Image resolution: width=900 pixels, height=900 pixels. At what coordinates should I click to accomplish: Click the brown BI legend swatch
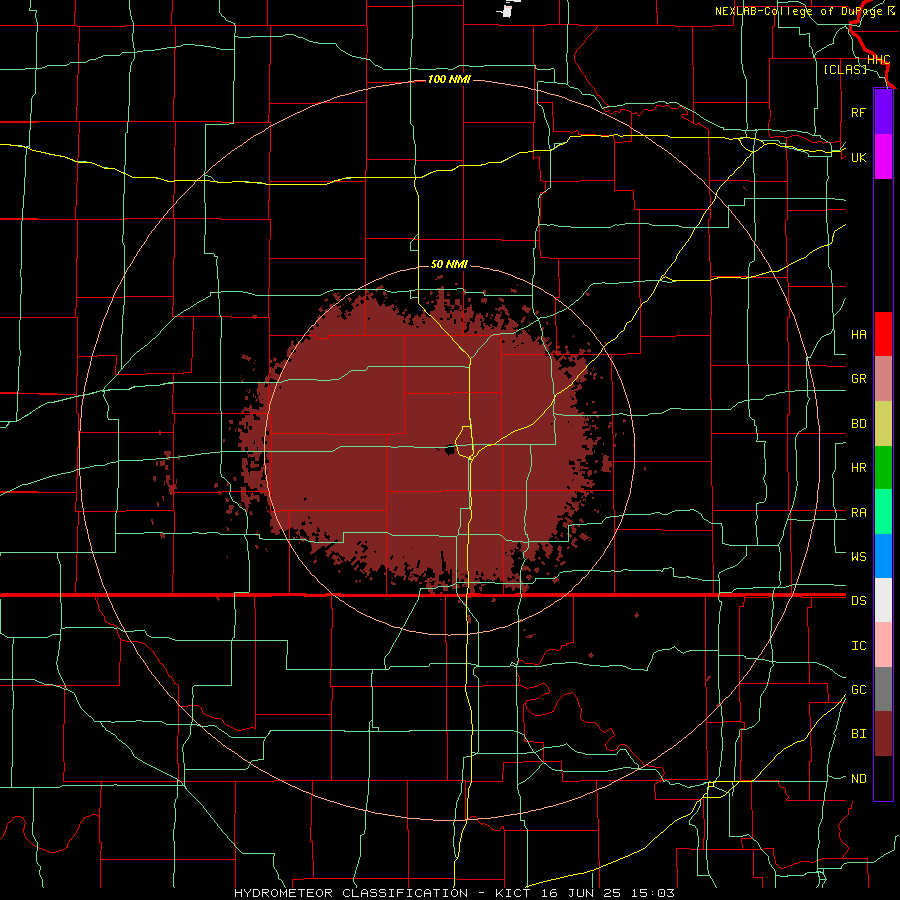coord(883,734)
